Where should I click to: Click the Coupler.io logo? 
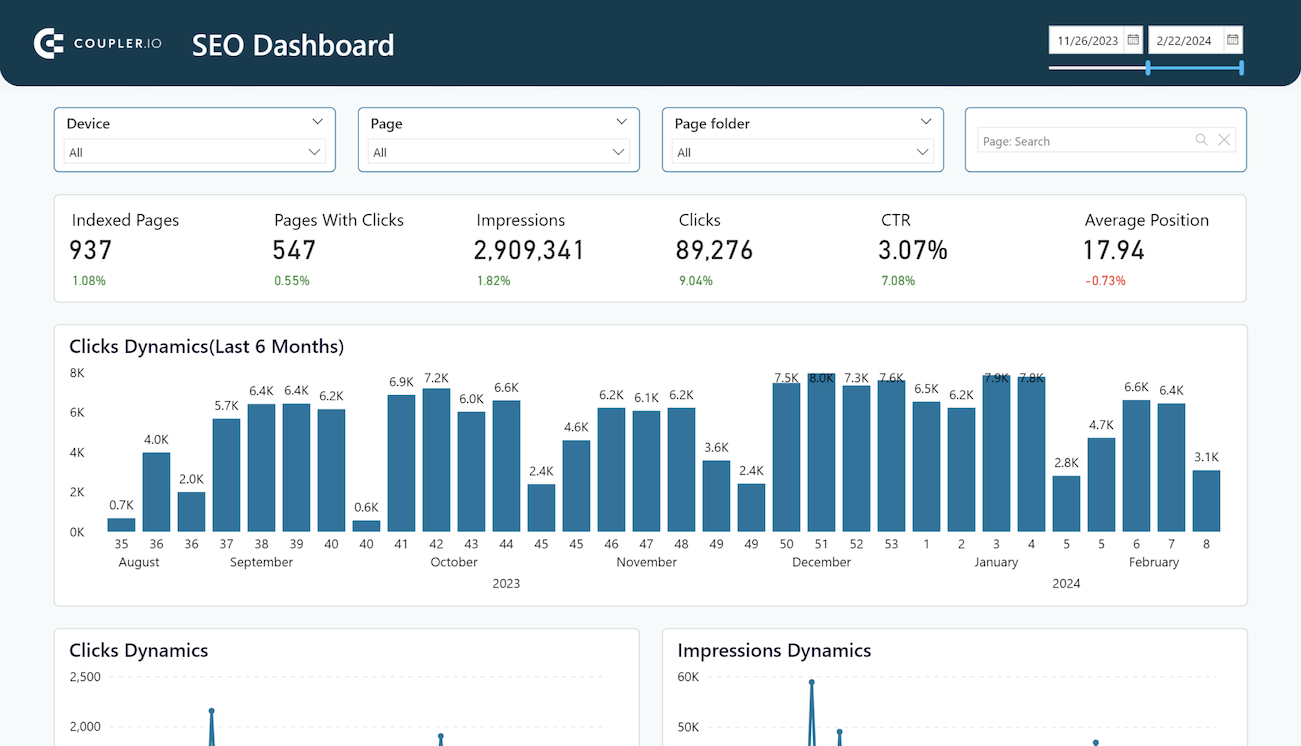coord(97,42)
